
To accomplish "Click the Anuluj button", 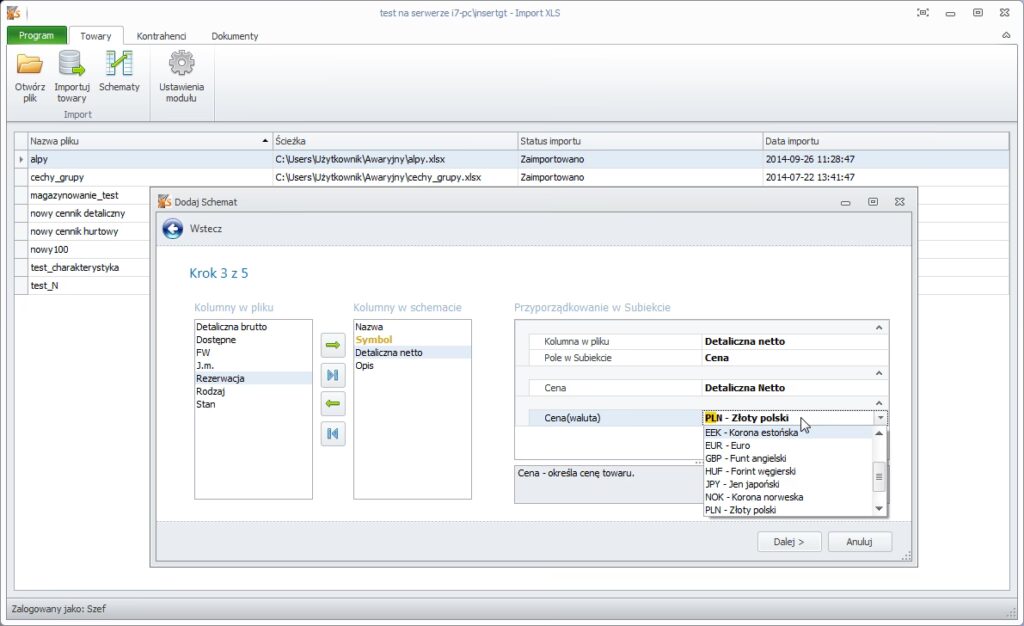I will tap(860, 541).
